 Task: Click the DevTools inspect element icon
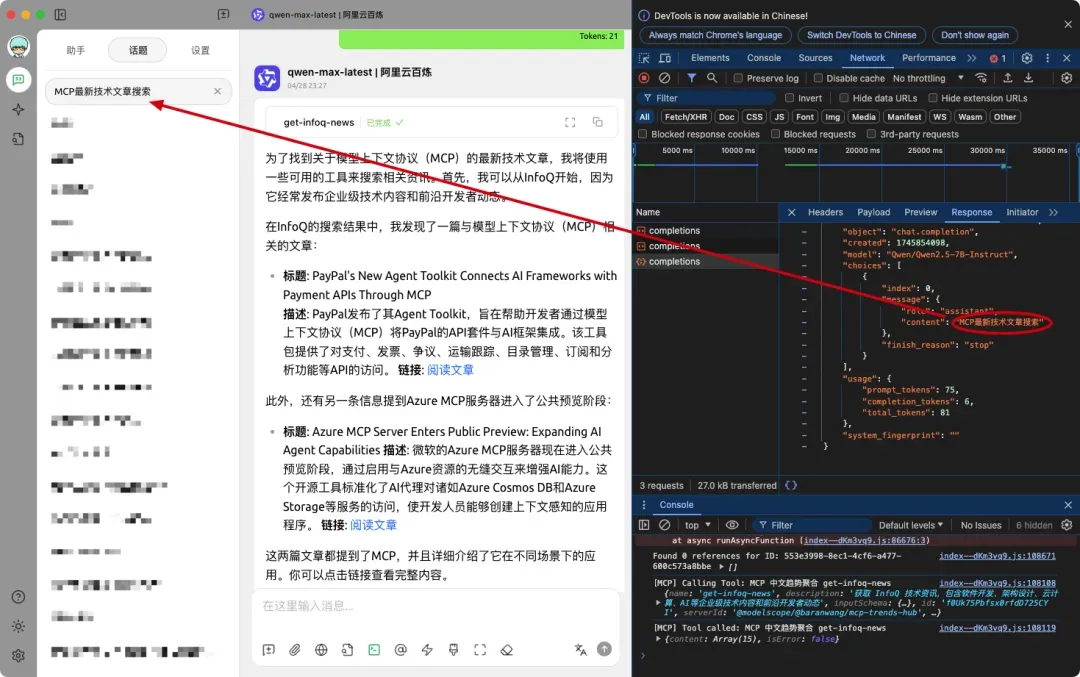[644, 59]
